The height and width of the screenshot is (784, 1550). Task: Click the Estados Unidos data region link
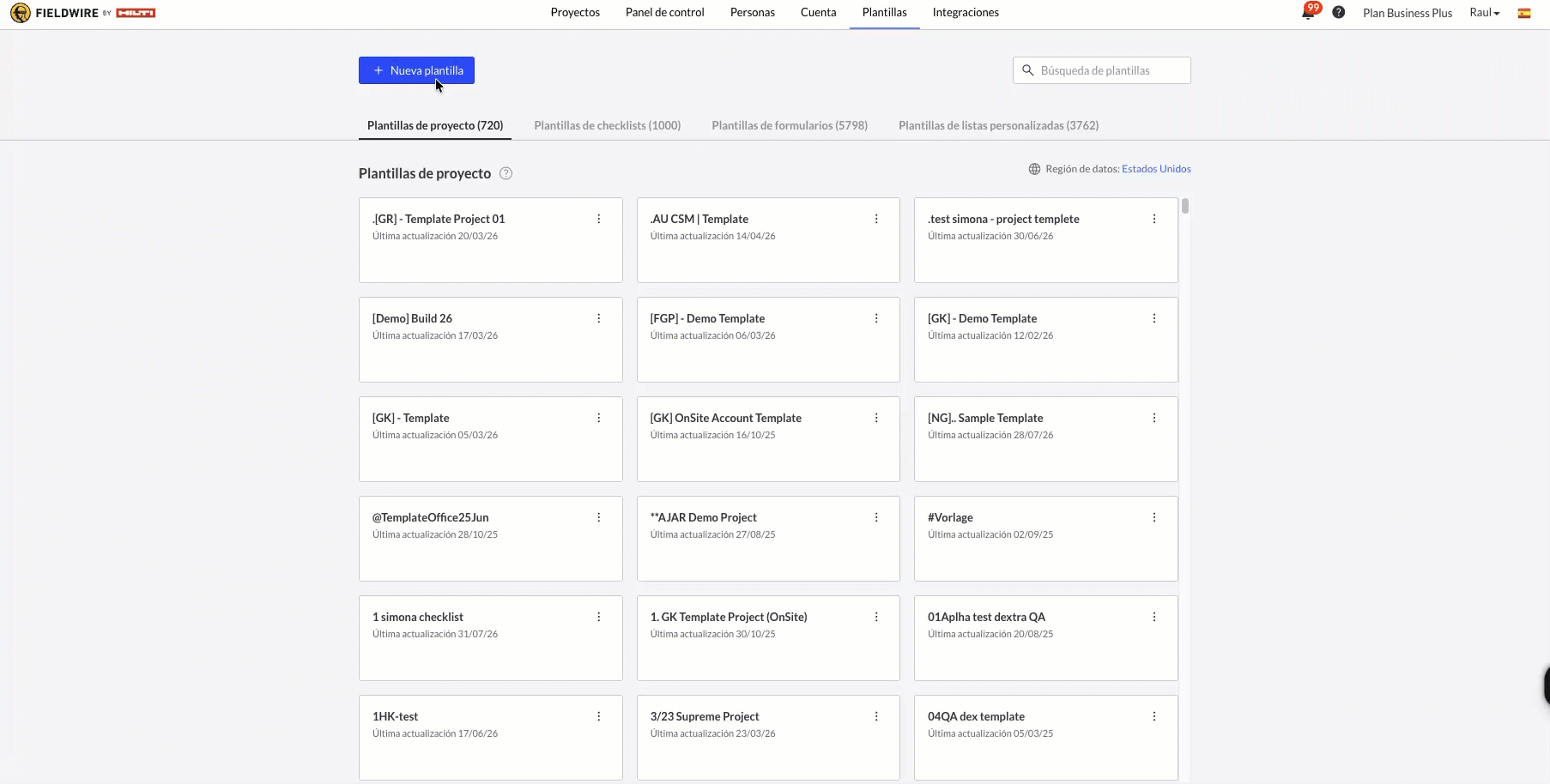1156,169
